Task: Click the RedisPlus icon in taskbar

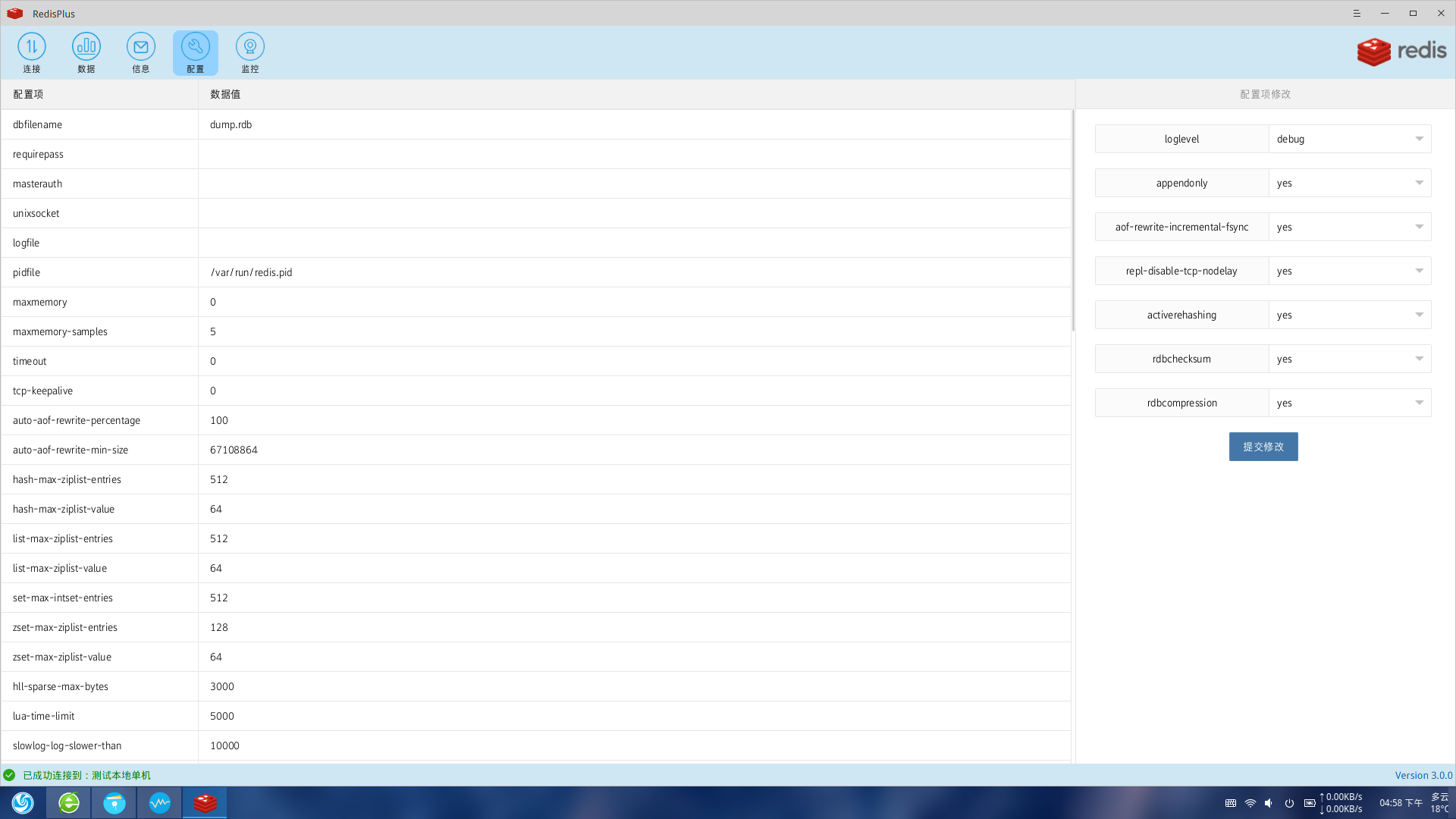Action: [206, 802]
